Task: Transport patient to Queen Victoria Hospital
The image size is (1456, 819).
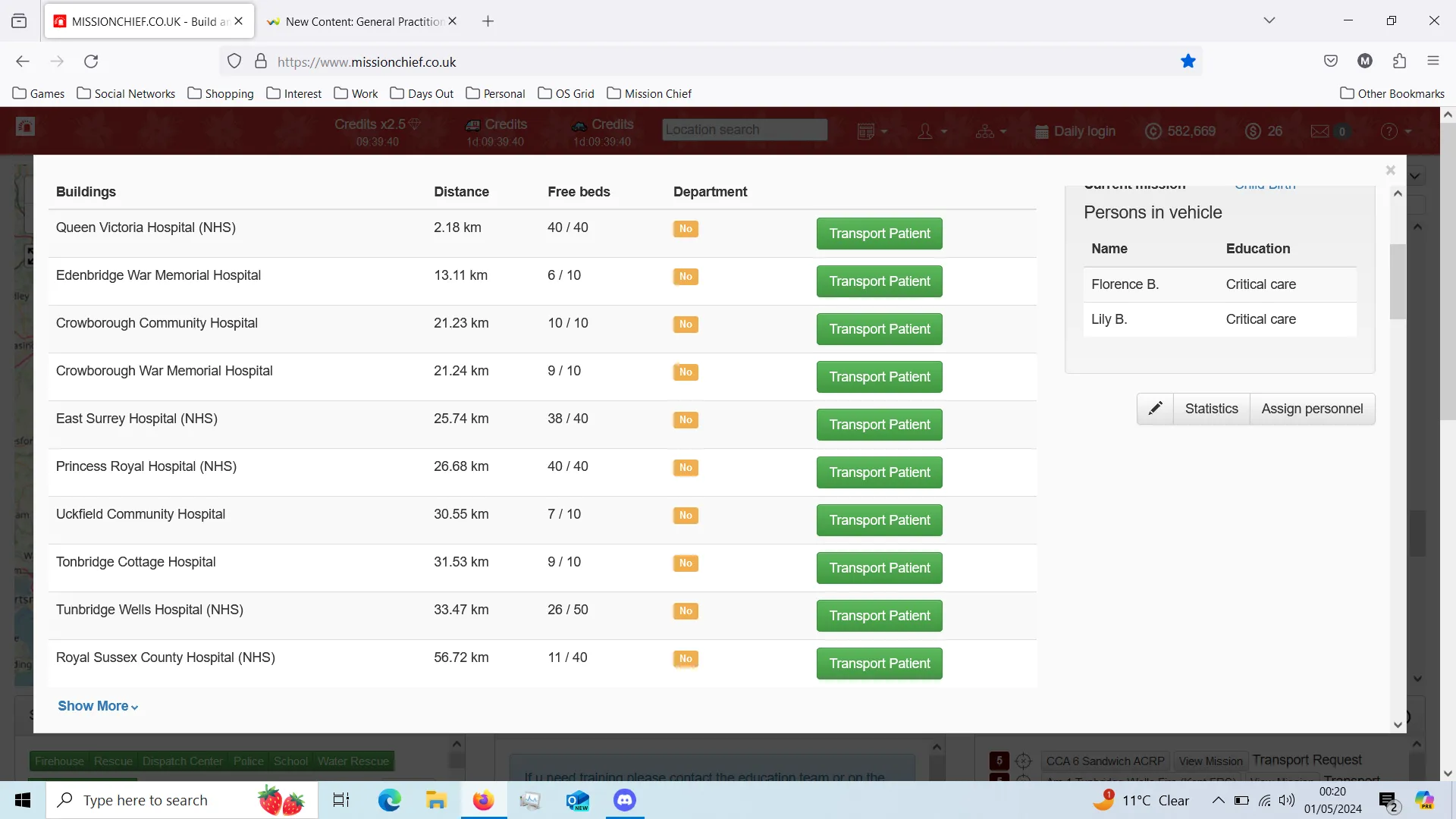Action: coord(879,234)
